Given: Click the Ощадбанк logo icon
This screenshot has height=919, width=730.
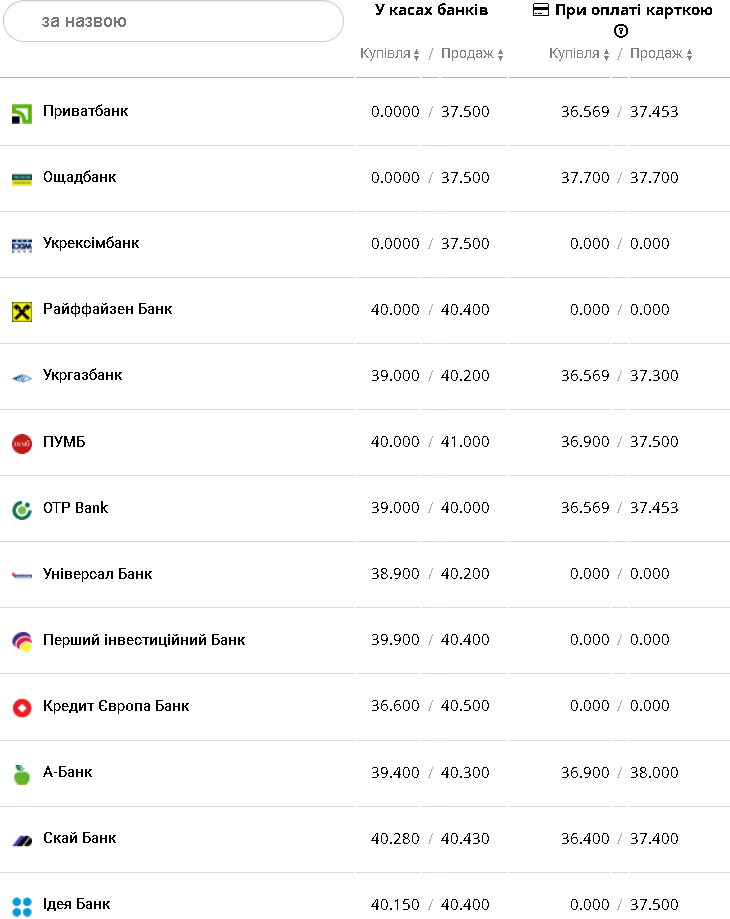Looking at the screenshot, I should pyautogui.click(x=22, y=179).
